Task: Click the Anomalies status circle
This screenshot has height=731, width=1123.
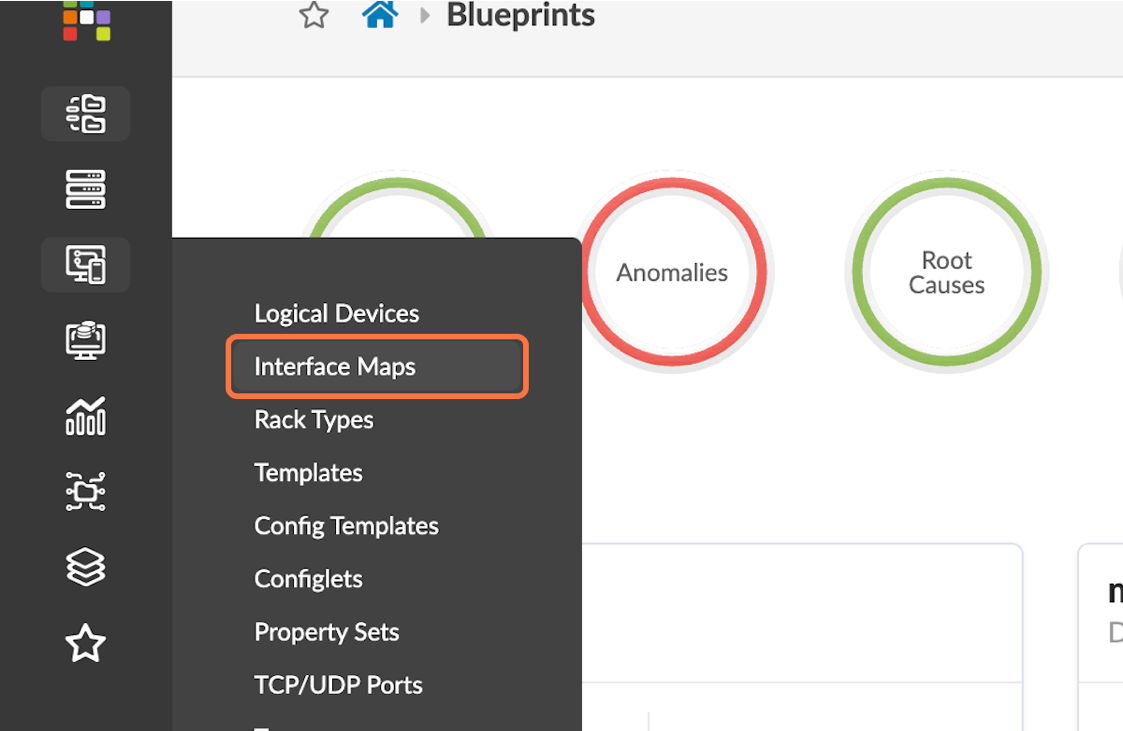Action: pos(672,272)
